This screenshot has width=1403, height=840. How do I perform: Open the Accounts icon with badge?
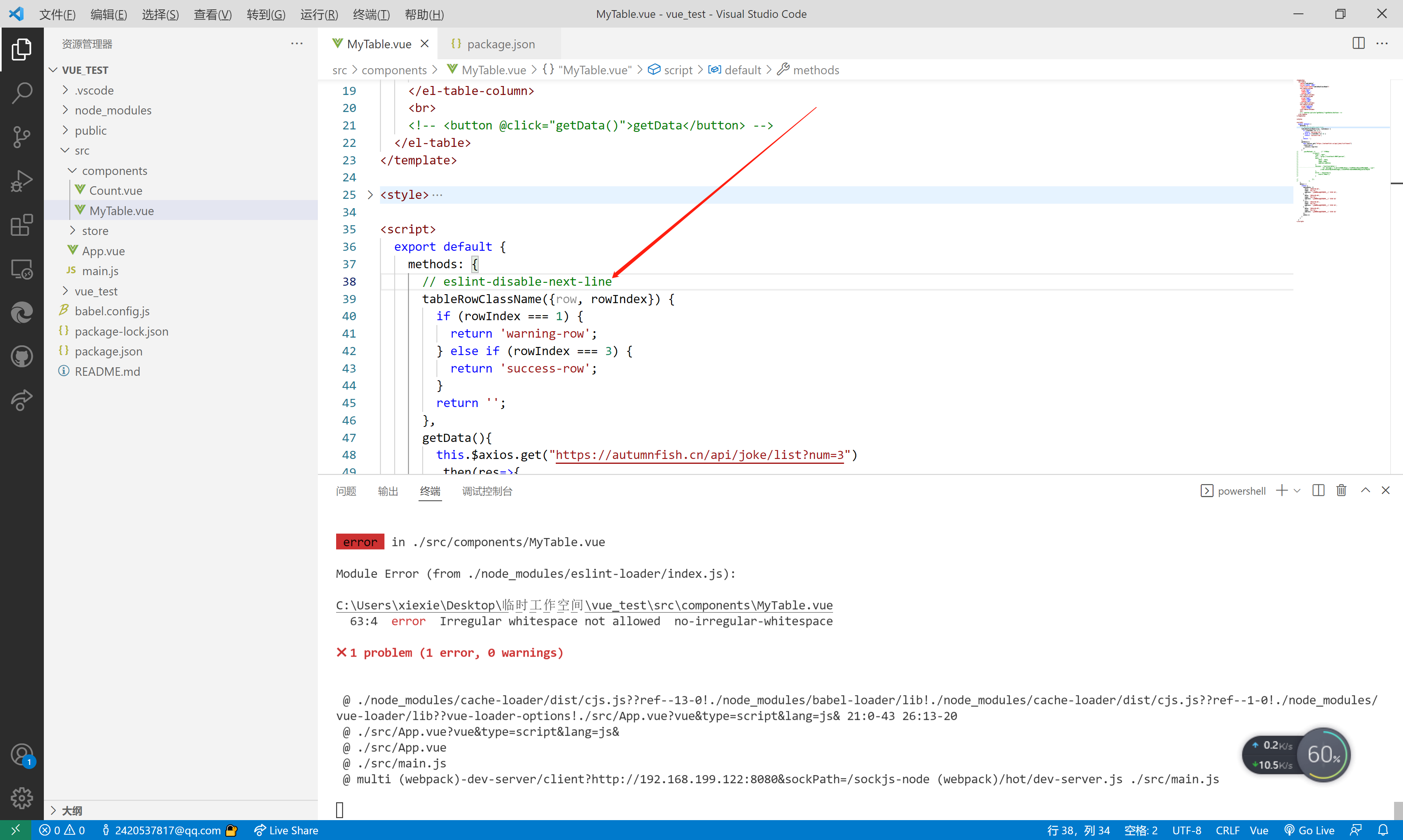pyautogui.click(x=22, y=754)
